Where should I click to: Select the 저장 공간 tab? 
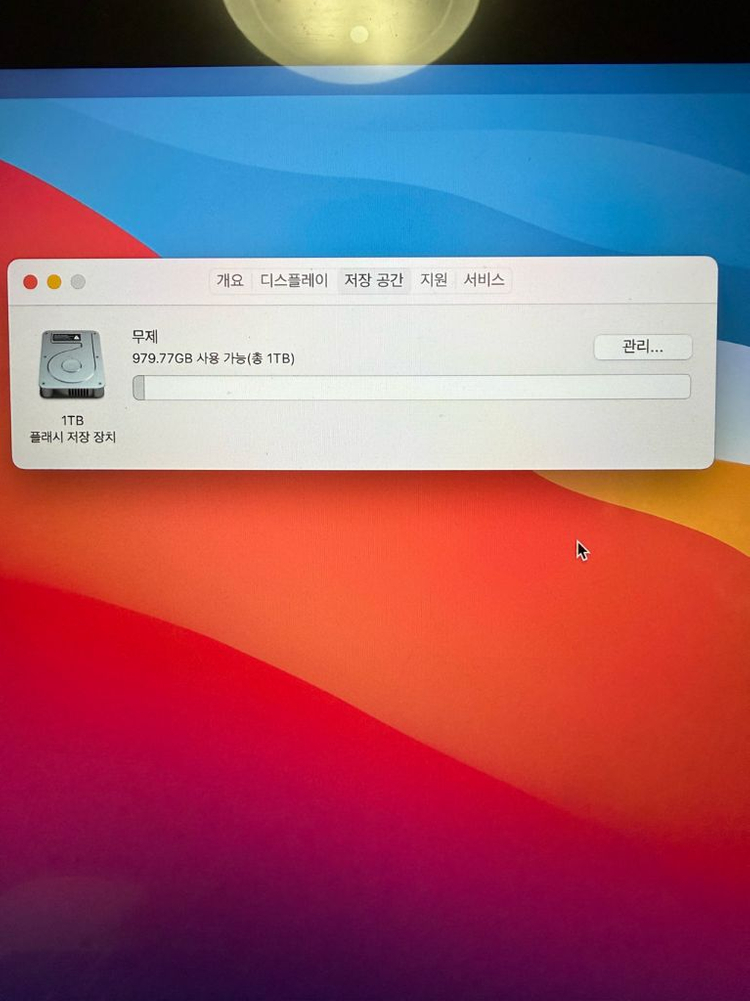373,280
